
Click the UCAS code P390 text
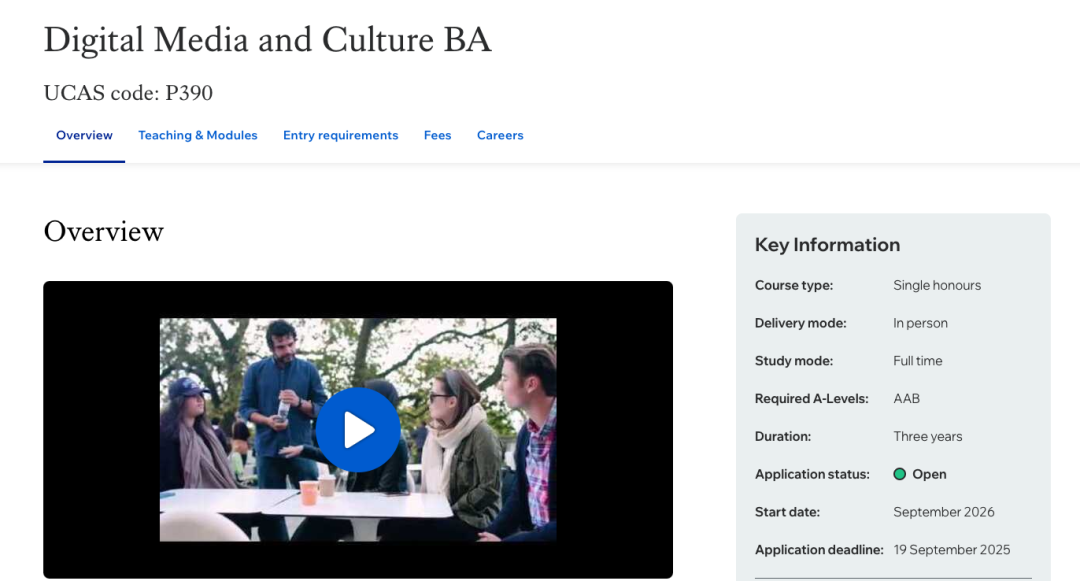(x=128, y=93)
